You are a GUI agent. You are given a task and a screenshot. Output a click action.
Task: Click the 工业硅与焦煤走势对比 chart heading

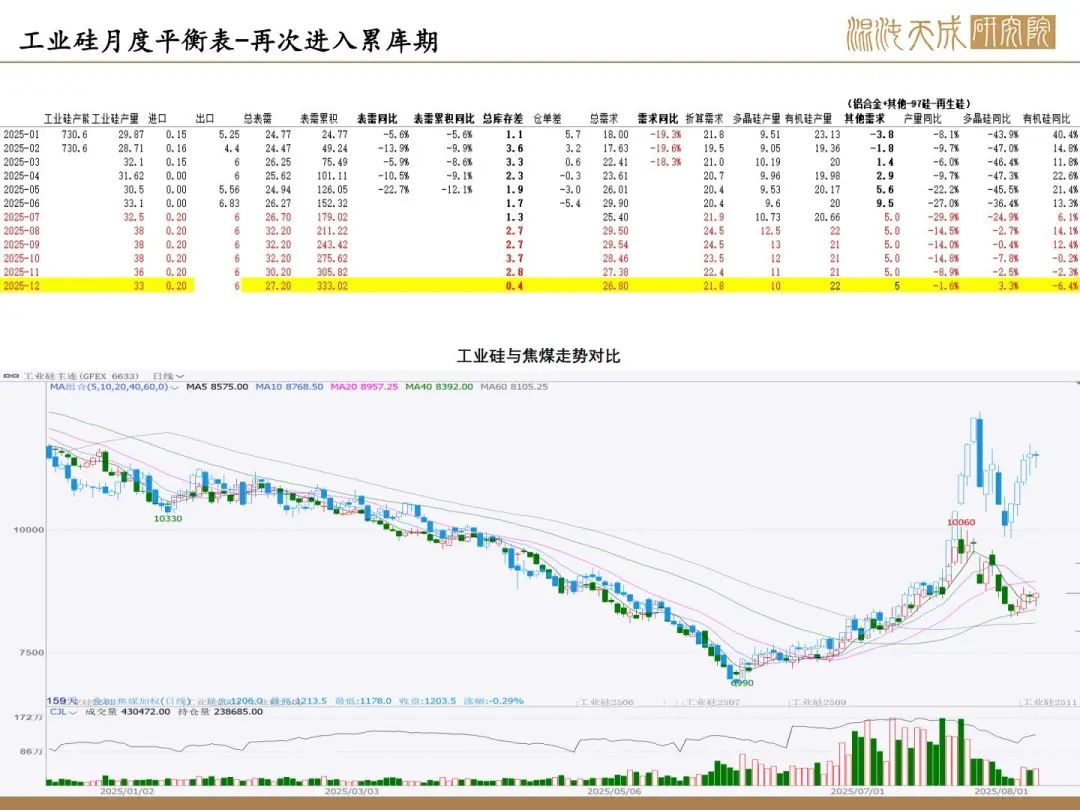pos(539,355)
